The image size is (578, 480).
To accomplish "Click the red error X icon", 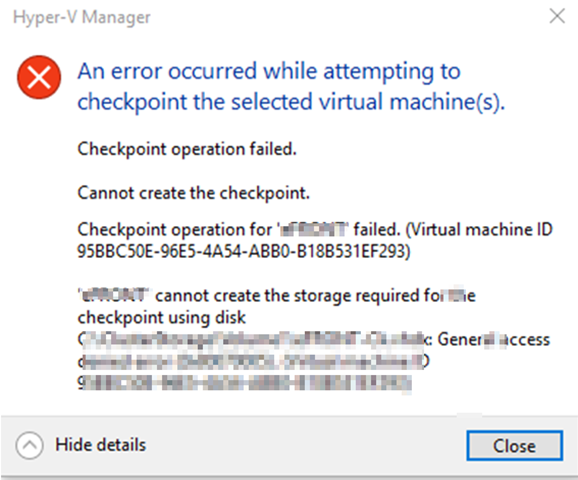I will point(39,77).
